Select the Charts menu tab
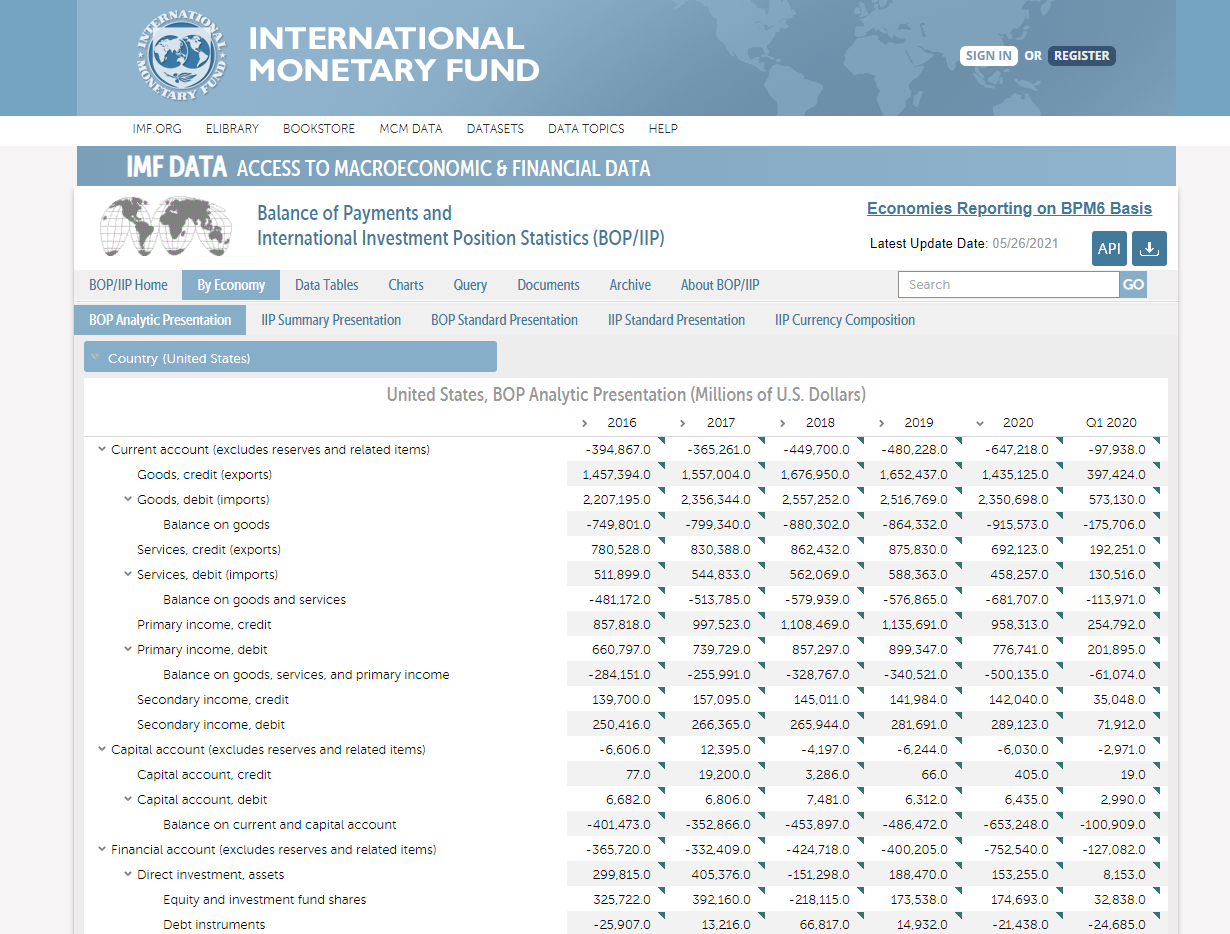The image size is (1230, 934). coord(405,285)
